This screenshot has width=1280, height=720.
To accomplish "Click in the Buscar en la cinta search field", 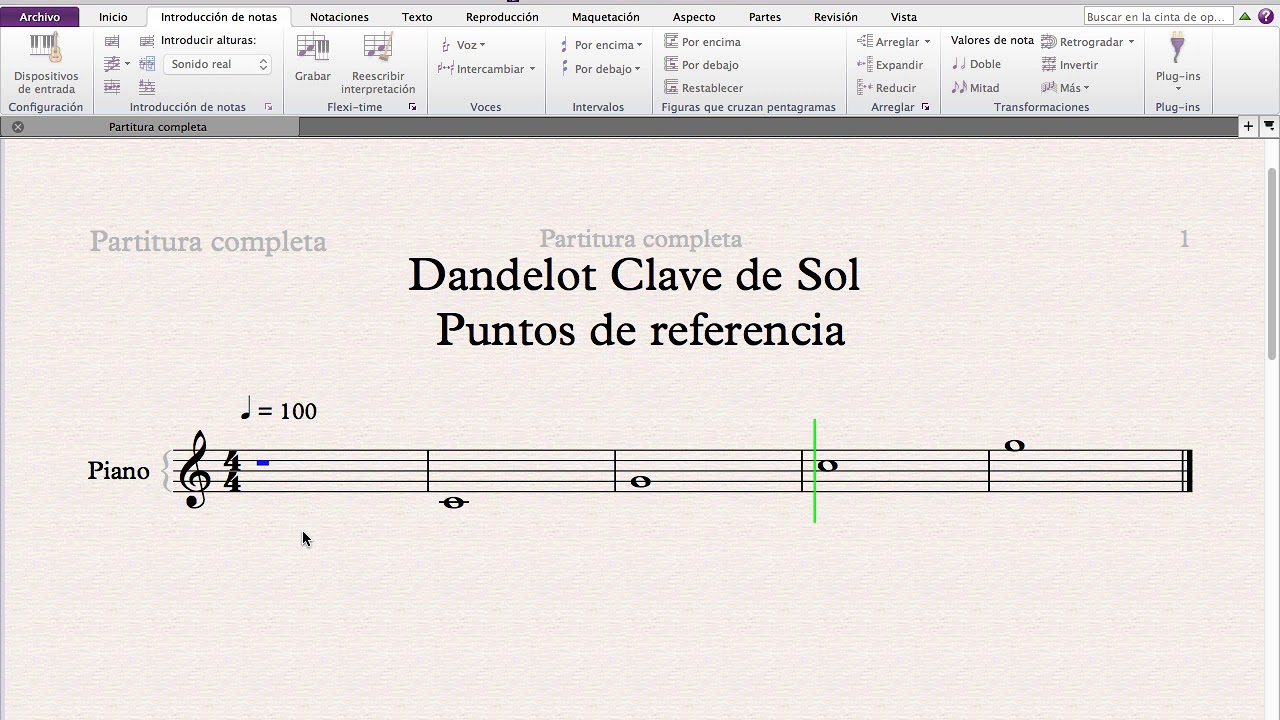I will (1157, 16).
